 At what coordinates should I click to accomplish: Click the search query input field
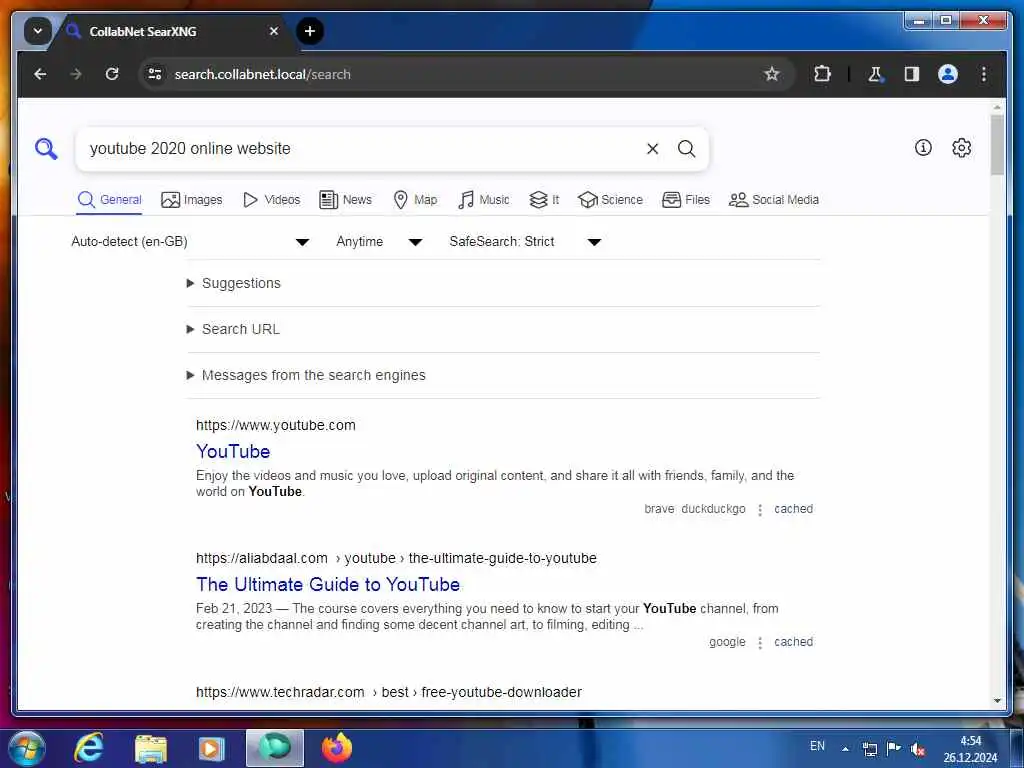click(362, 149)
